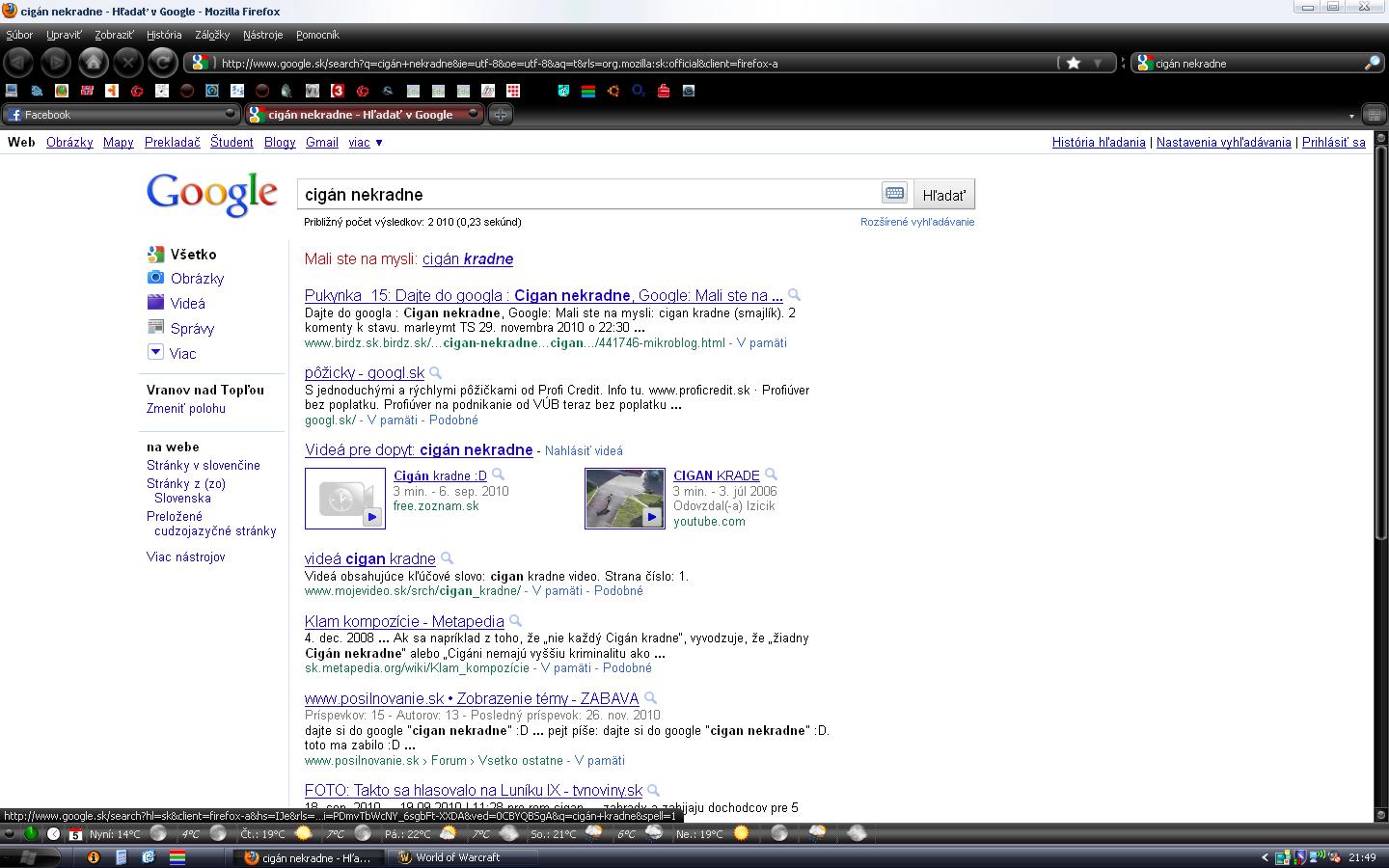Preview the pôžičky - googl.sk result via magnifier
Image resolution: width=1389 pixels, height=868 pixels.
435,372
